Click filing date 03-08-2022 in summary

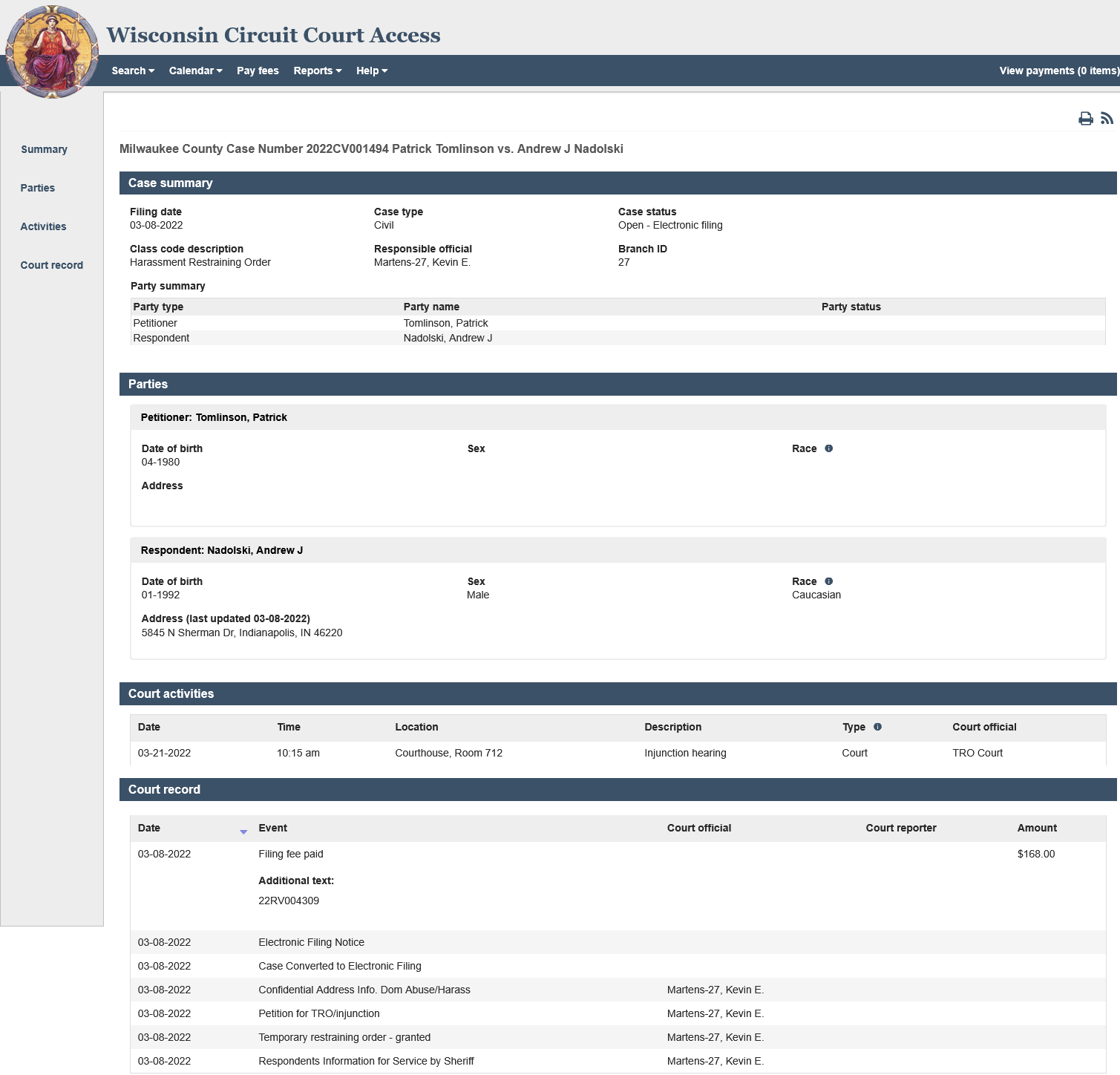(156, 225)
